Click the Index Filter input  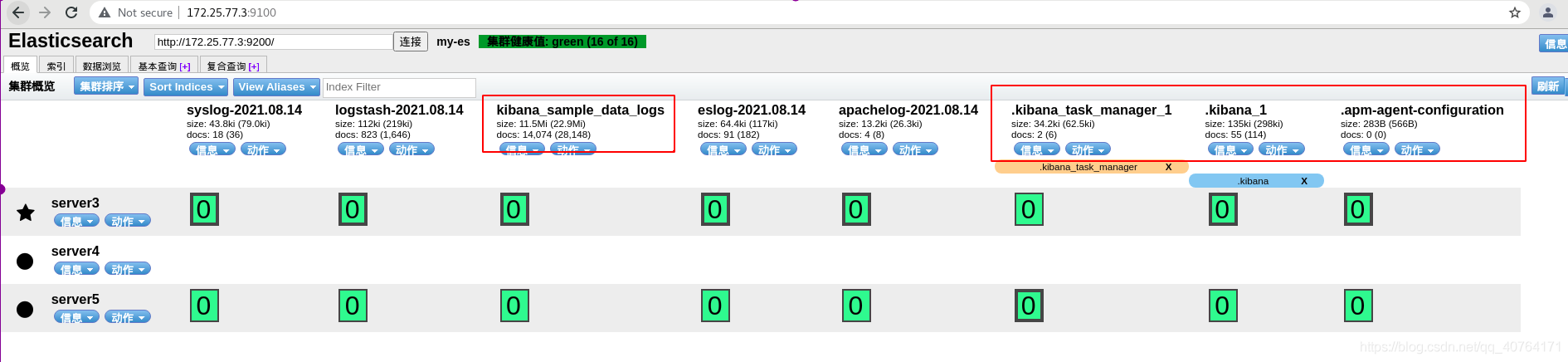(x=399, y=87)
